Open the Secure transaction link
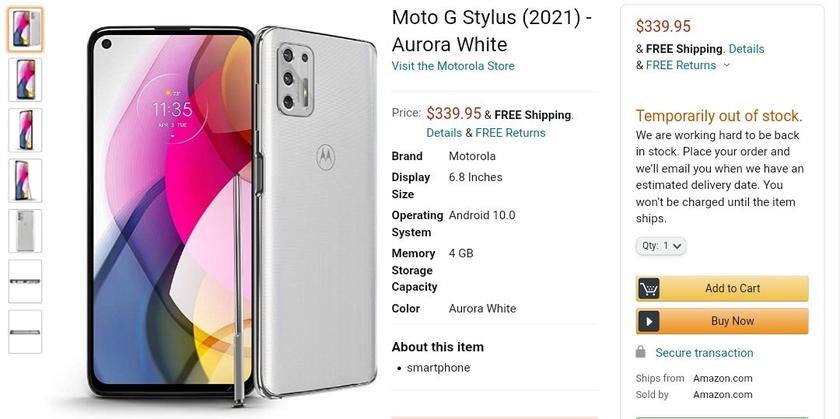 (704, 353)
